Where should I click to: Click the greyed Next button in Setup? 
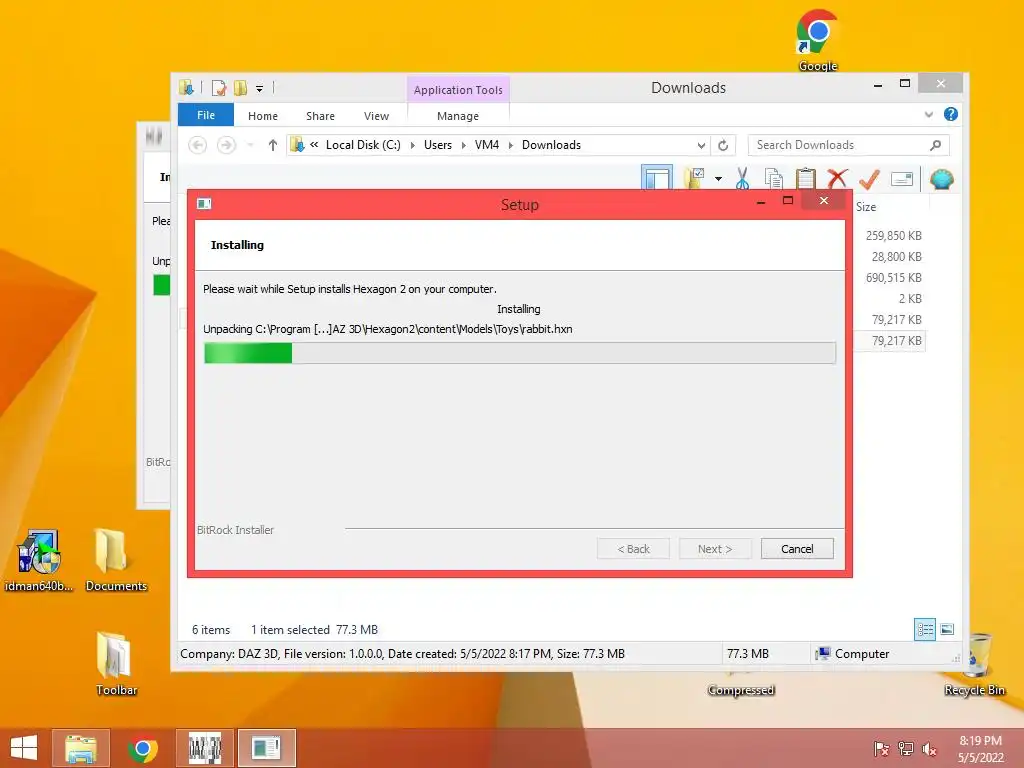(715, 549)
